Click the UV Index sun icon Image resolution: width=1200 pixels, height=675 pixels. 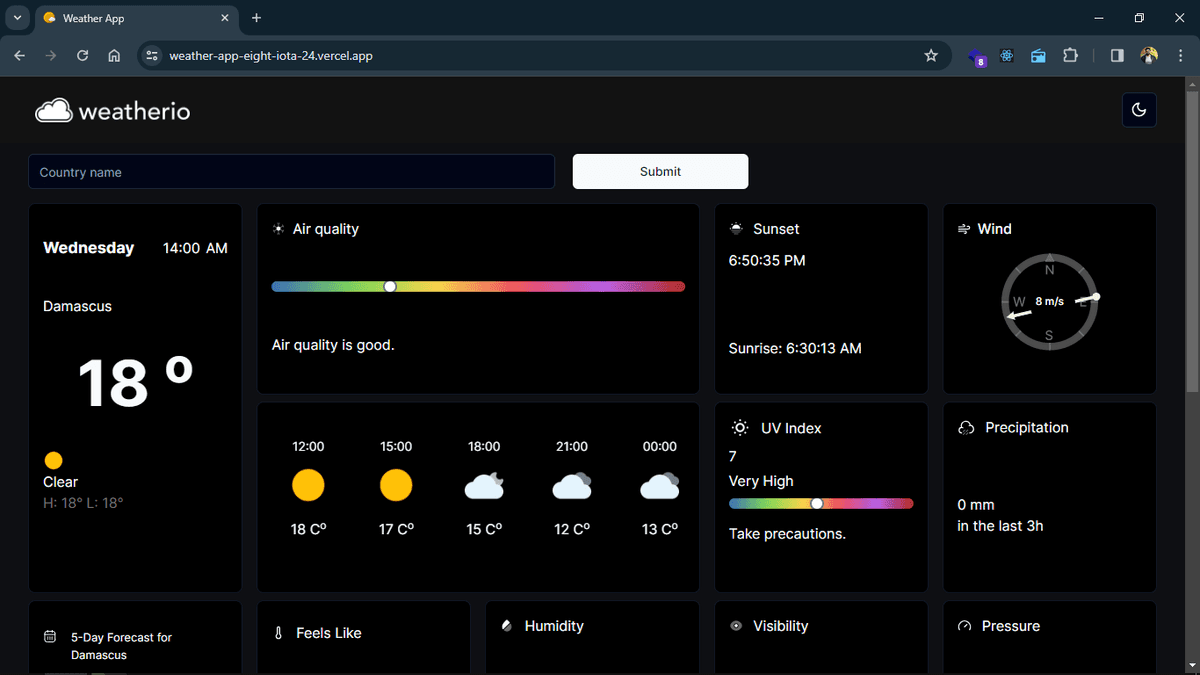pos(739,427)
